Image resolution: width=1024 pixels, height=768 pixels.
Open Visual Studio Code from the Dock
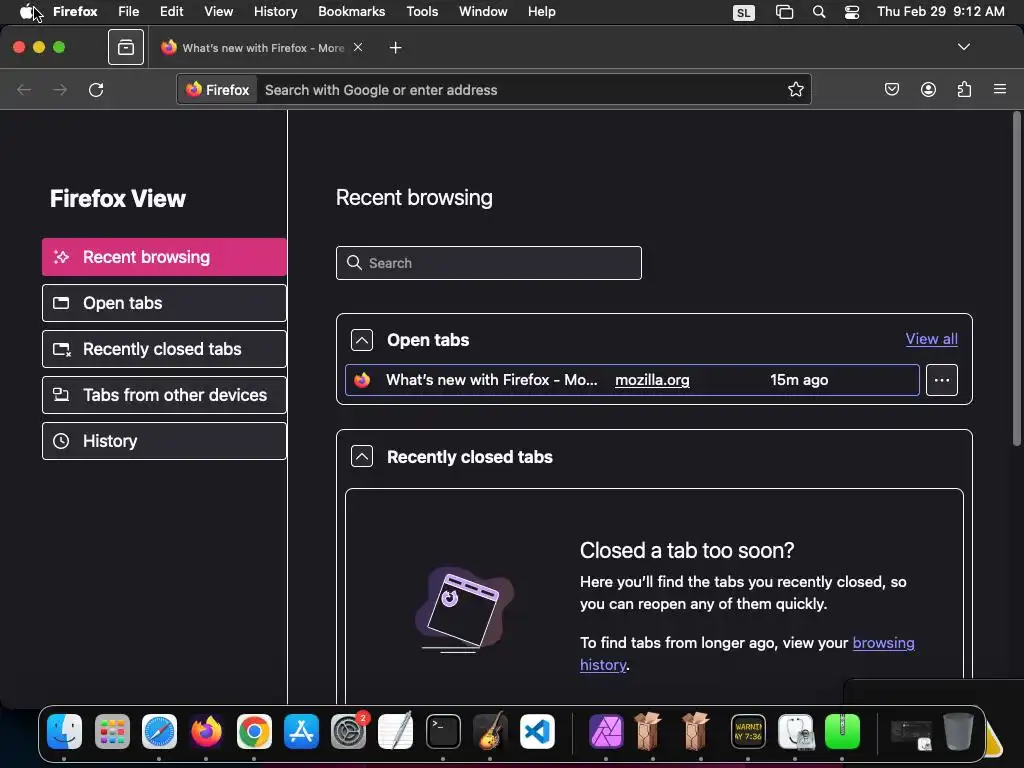(538, 731)
